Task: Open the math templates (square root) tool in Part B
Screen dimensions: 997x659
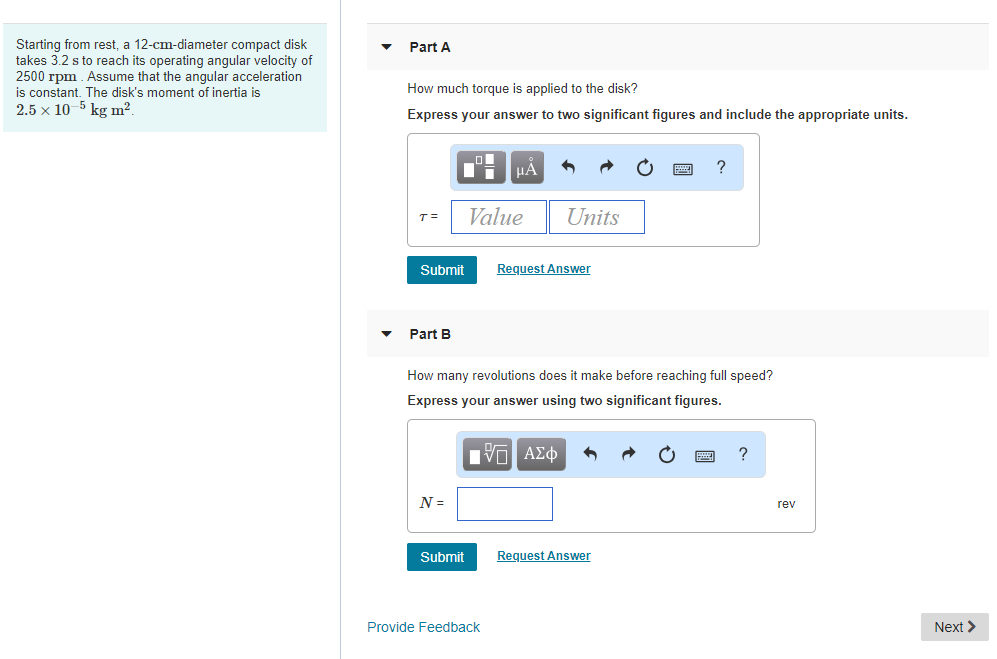Action: coord(488,454)
